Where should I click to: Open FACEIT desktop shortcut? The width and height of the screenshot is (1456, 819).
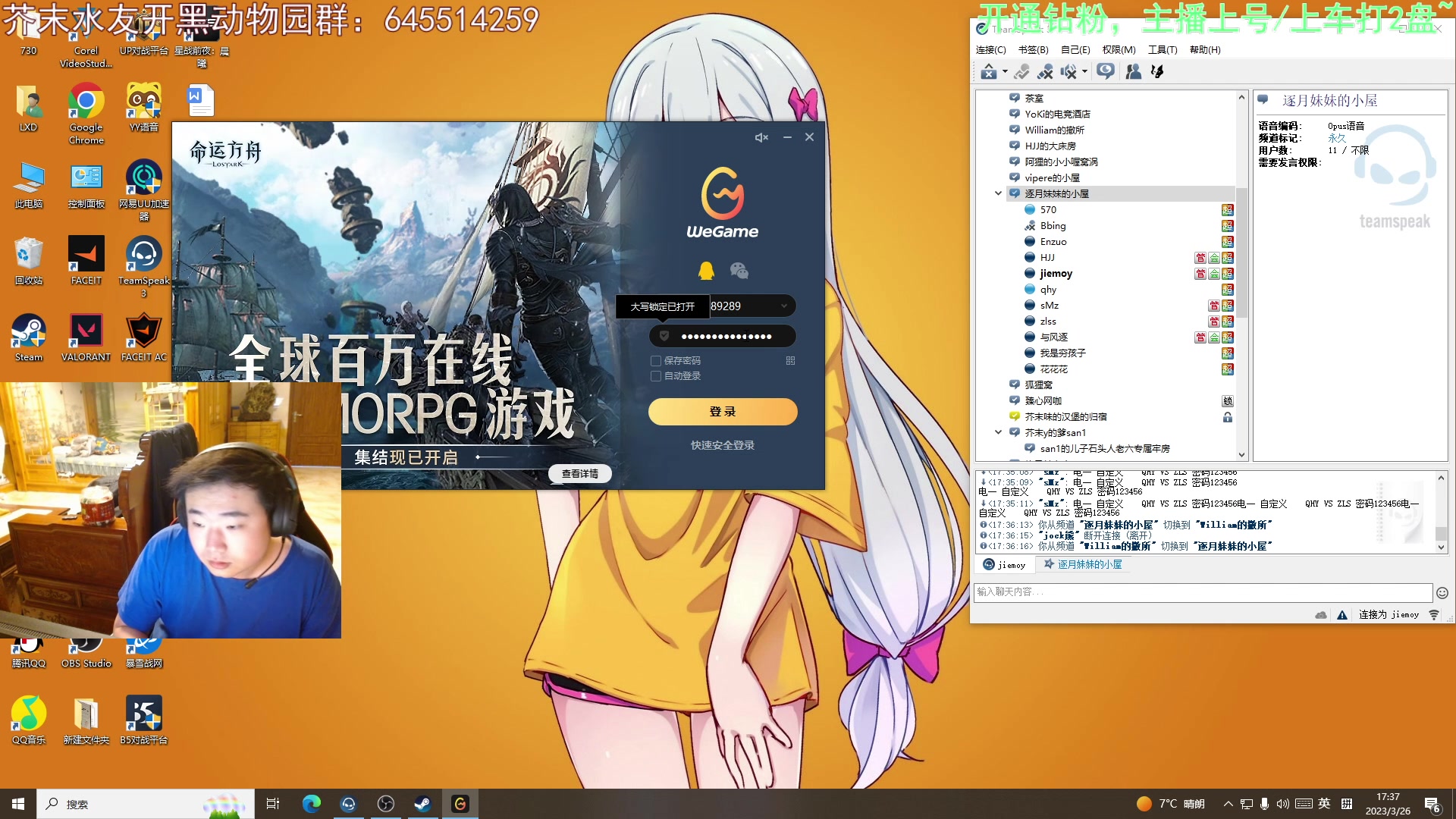tap(86, 261)
